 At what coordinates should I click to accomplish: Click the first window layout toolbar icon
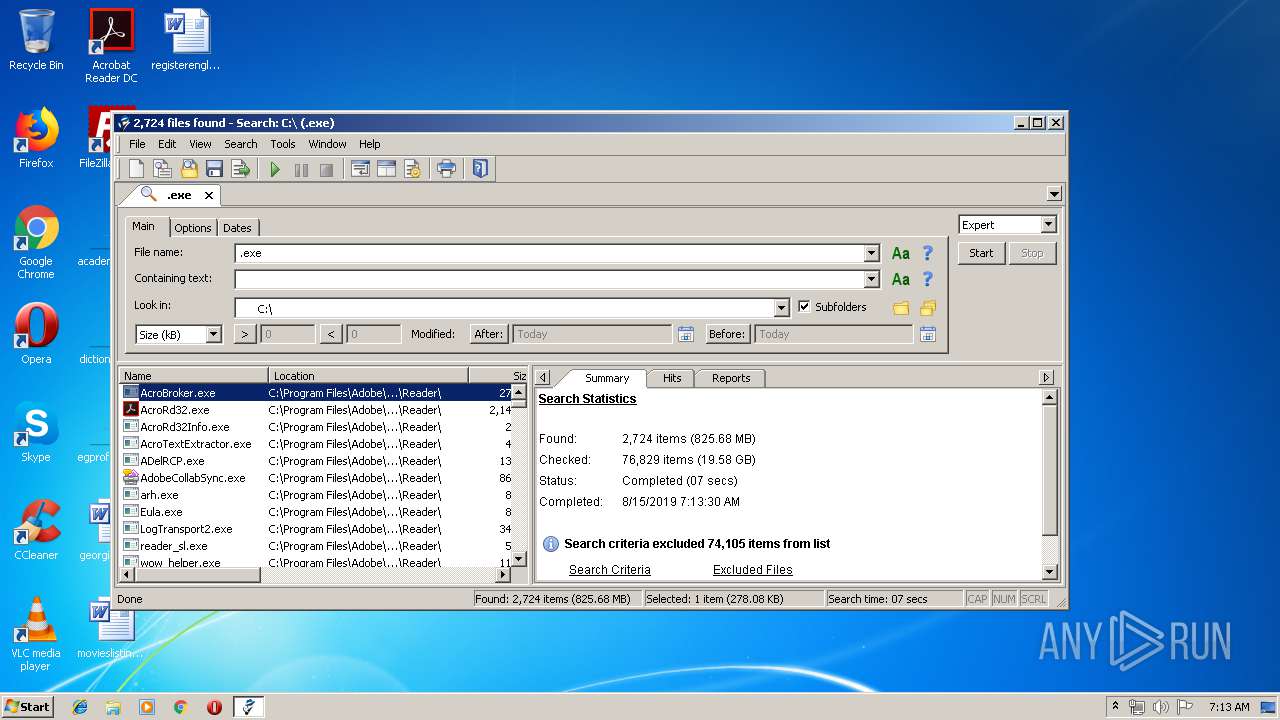[360, 169]
